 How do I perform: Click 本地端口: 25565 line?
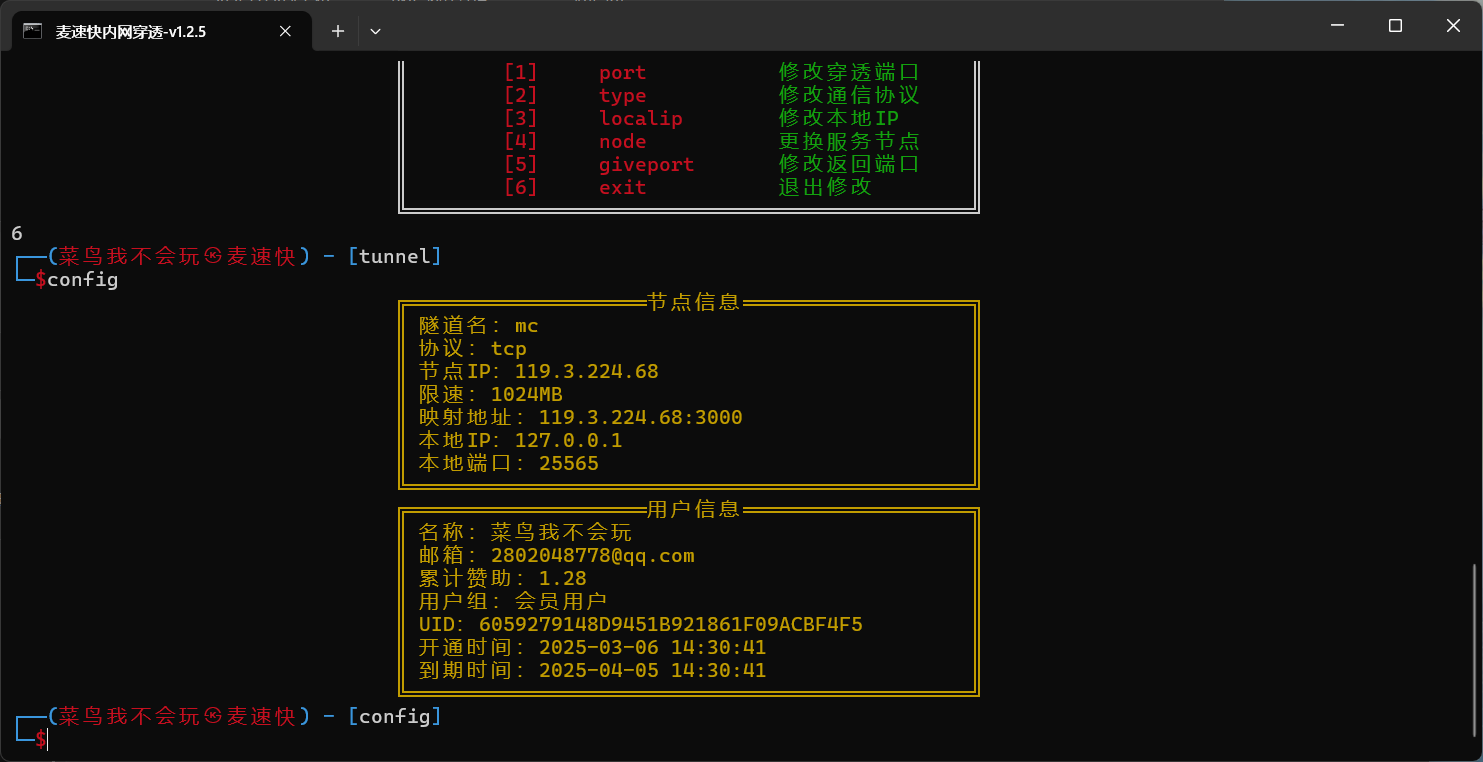(x=508, y=464)
